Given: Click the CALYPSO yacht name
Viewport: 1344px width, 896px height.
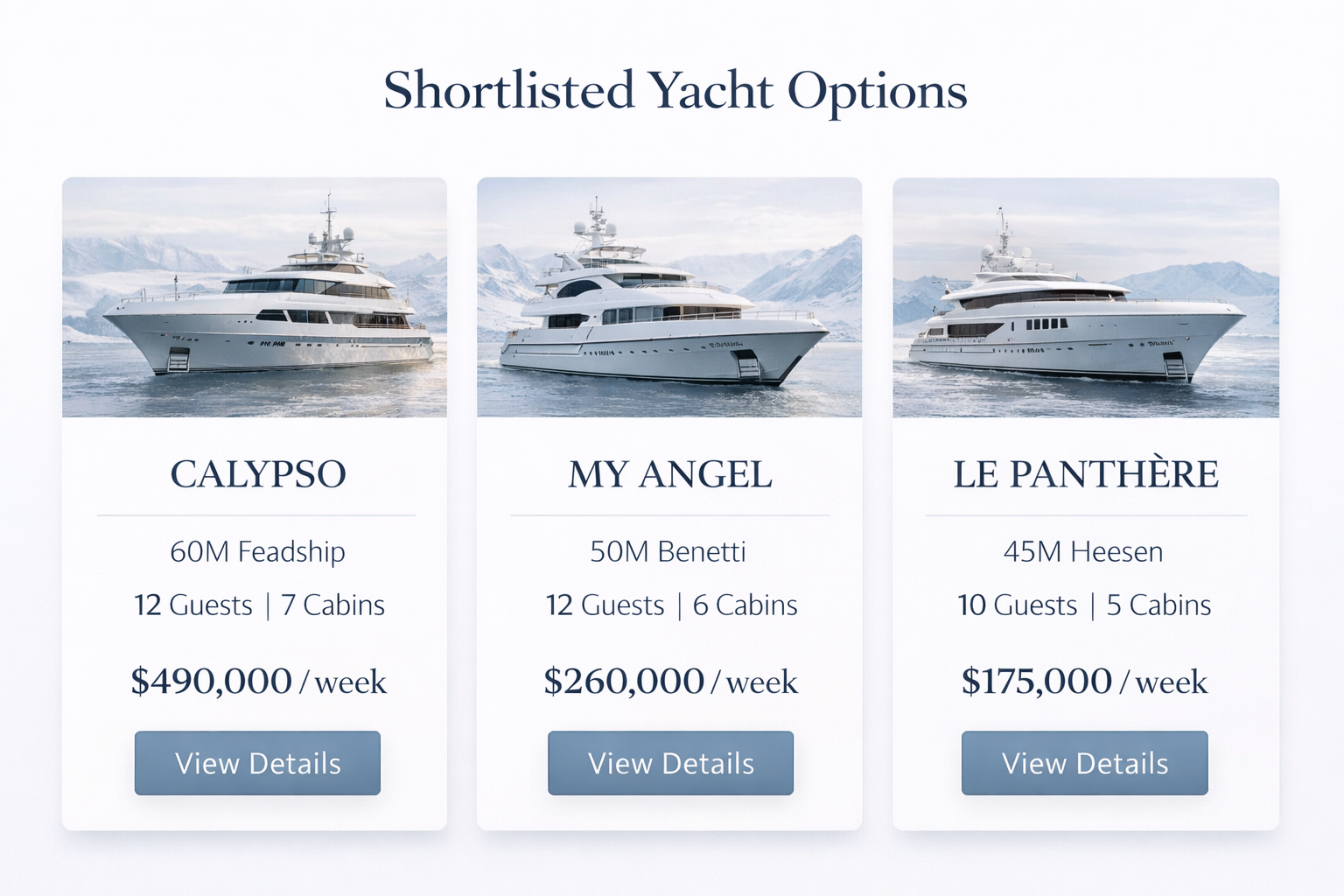Looking at the screenshot, I should pos(258,474).
